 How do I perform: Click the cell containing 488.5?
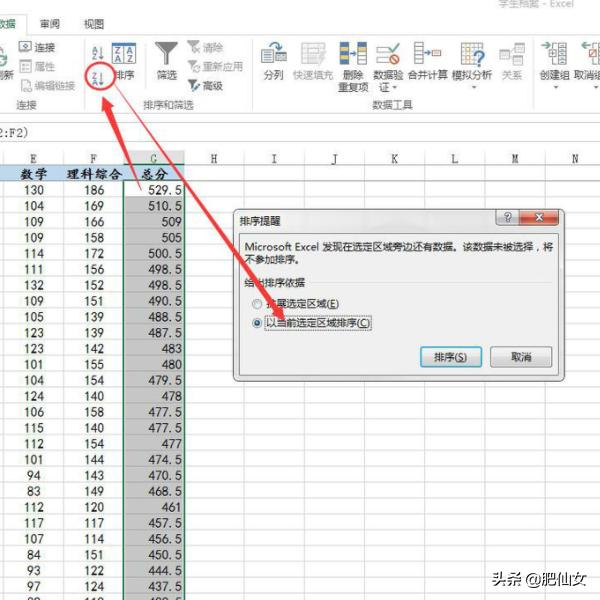pos(154,317)
